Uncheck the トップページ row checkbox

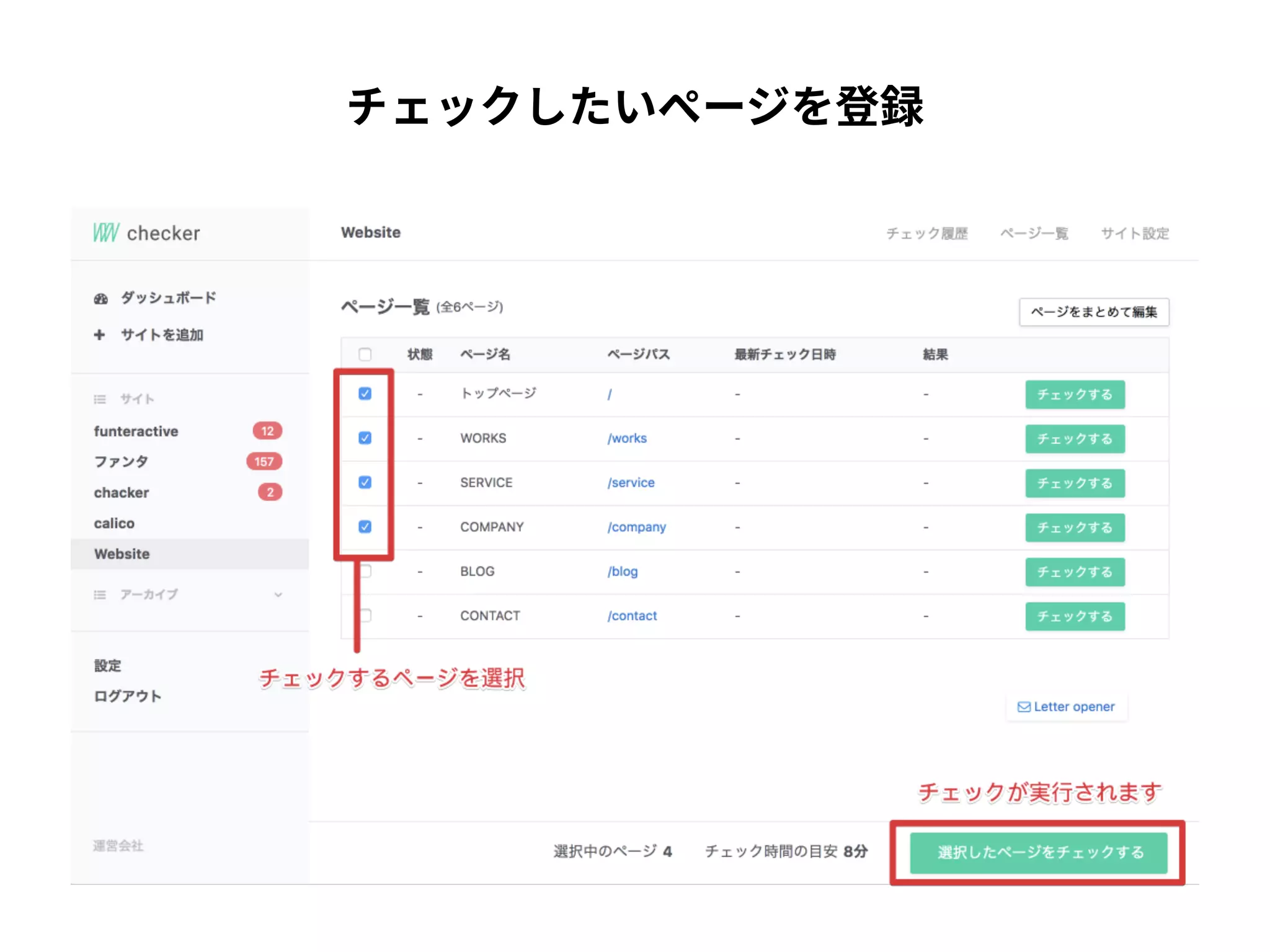365,394
